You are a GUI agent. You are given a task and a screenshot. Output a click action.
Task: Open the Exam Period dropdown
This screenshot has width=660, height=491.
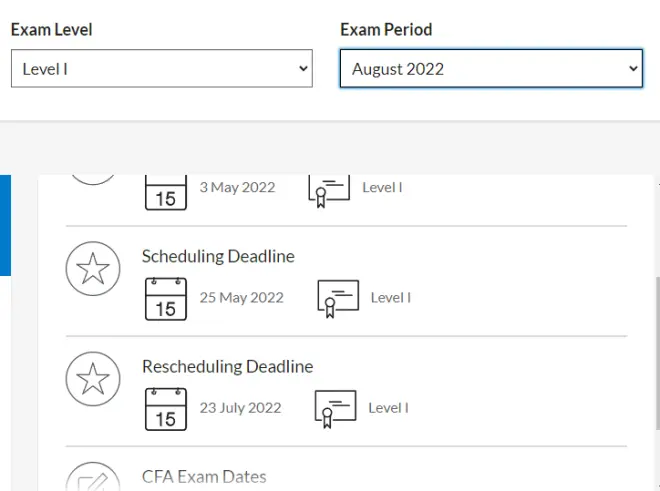(491, 69)
